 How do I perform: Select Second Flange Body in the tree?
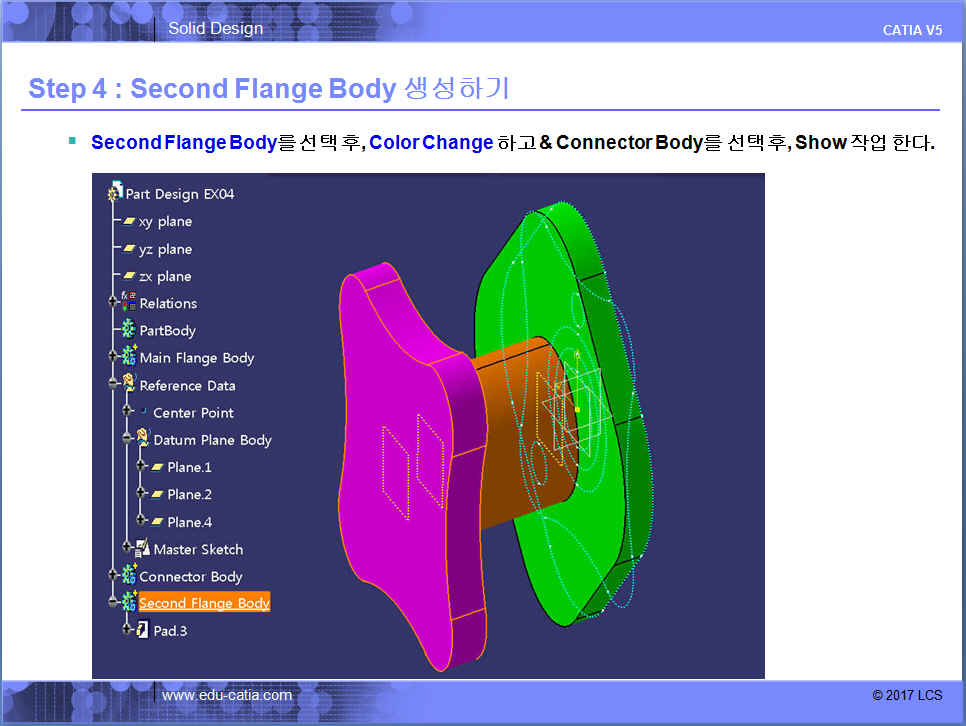(x=204, y=604)
